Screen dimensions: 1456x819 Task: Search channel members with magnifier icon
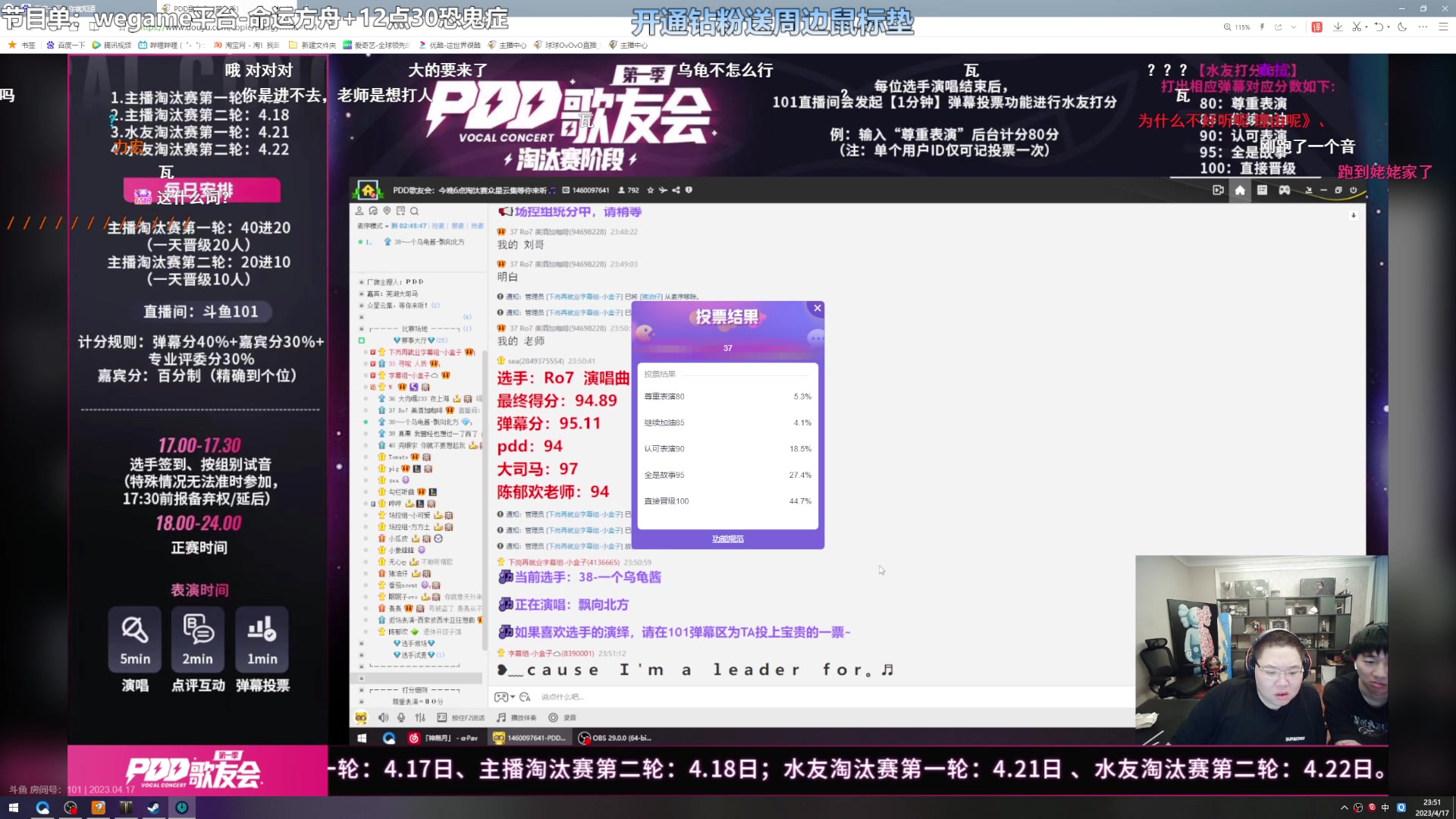414,211
